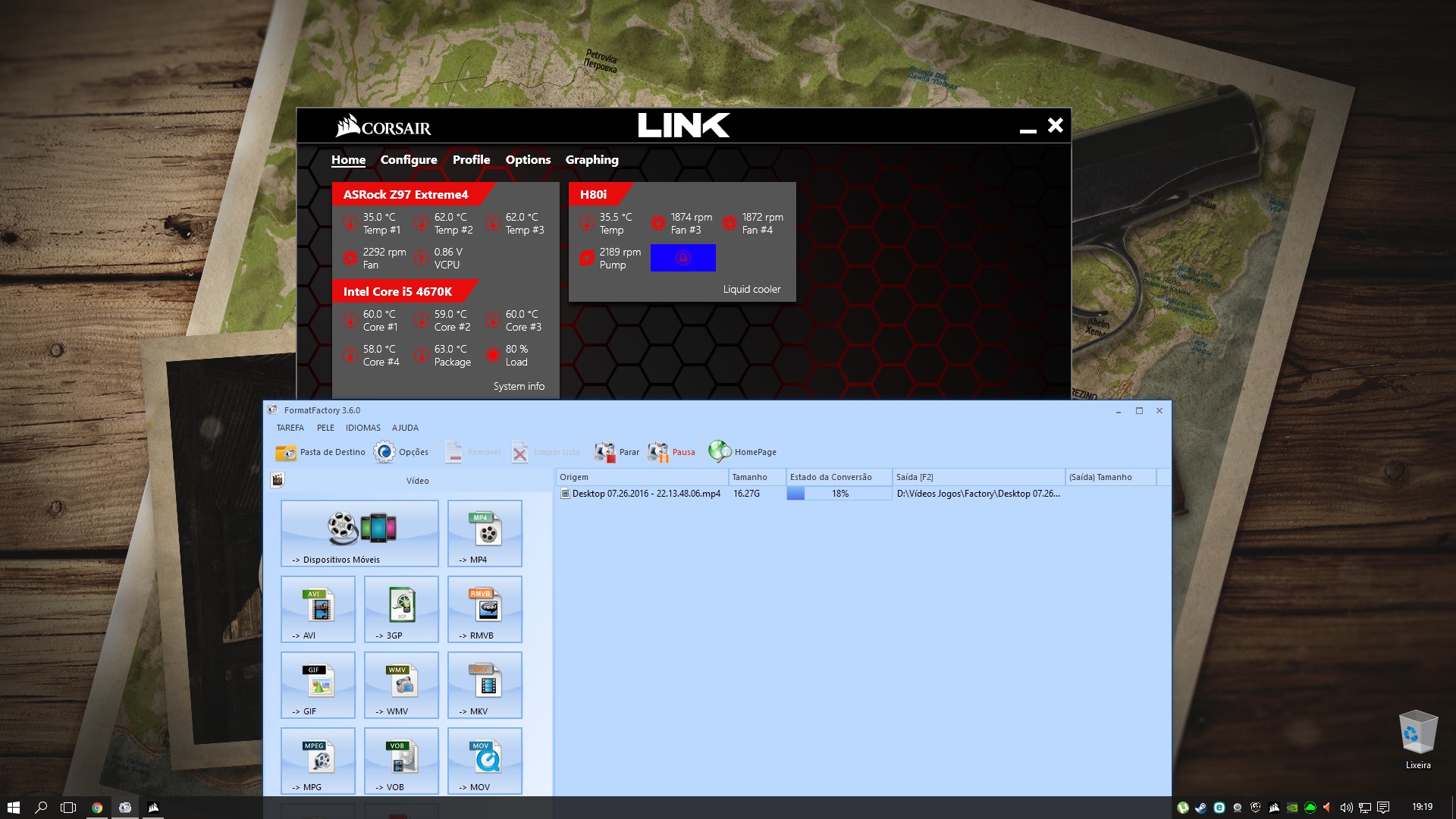
Task: Click the Core #3 temperature icon
Action: [493, 320]
